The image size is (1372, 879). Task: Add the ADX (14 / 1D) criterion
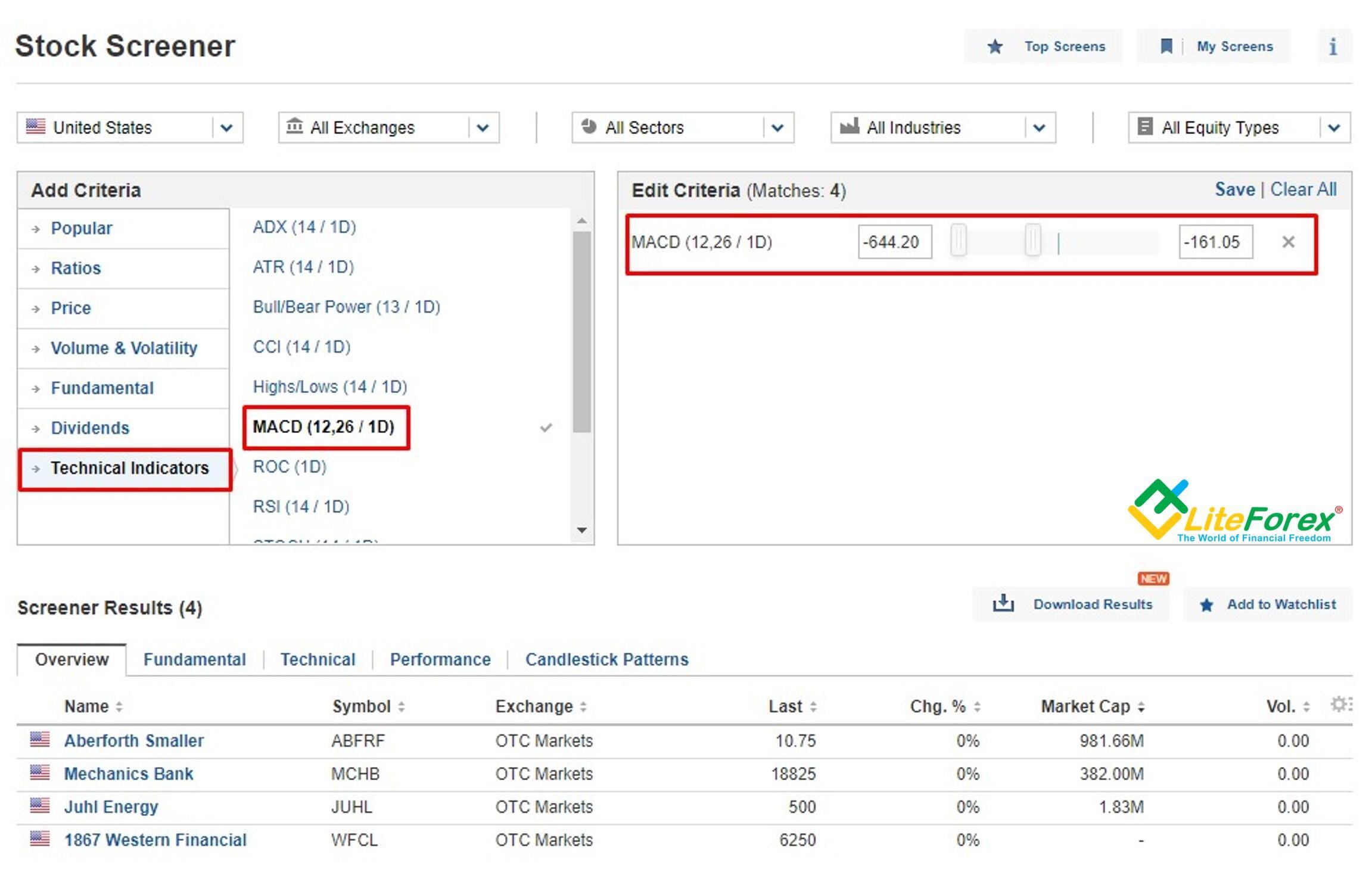(304, 227)
